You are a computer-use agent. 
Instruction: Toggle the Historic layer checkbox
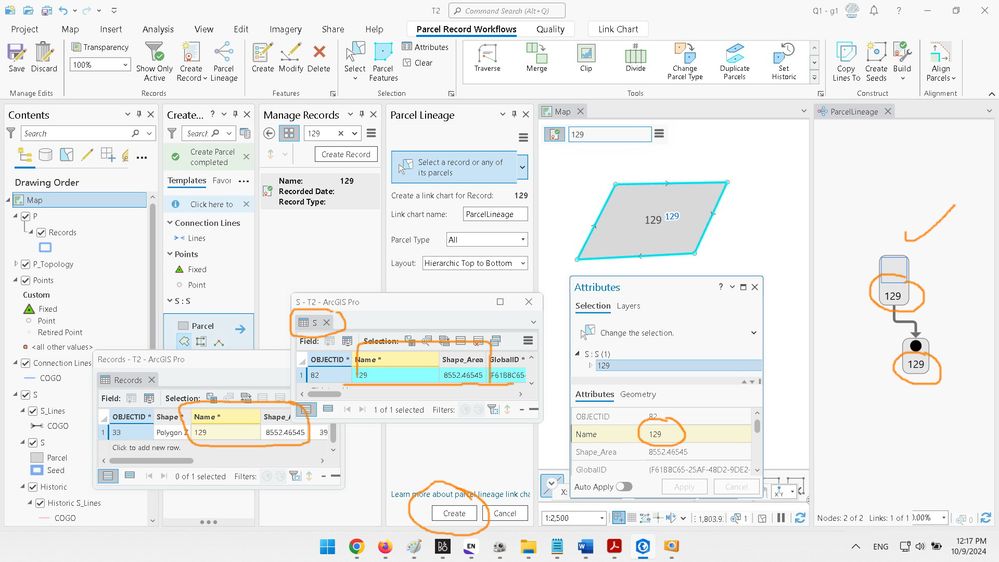pos(32,487)
